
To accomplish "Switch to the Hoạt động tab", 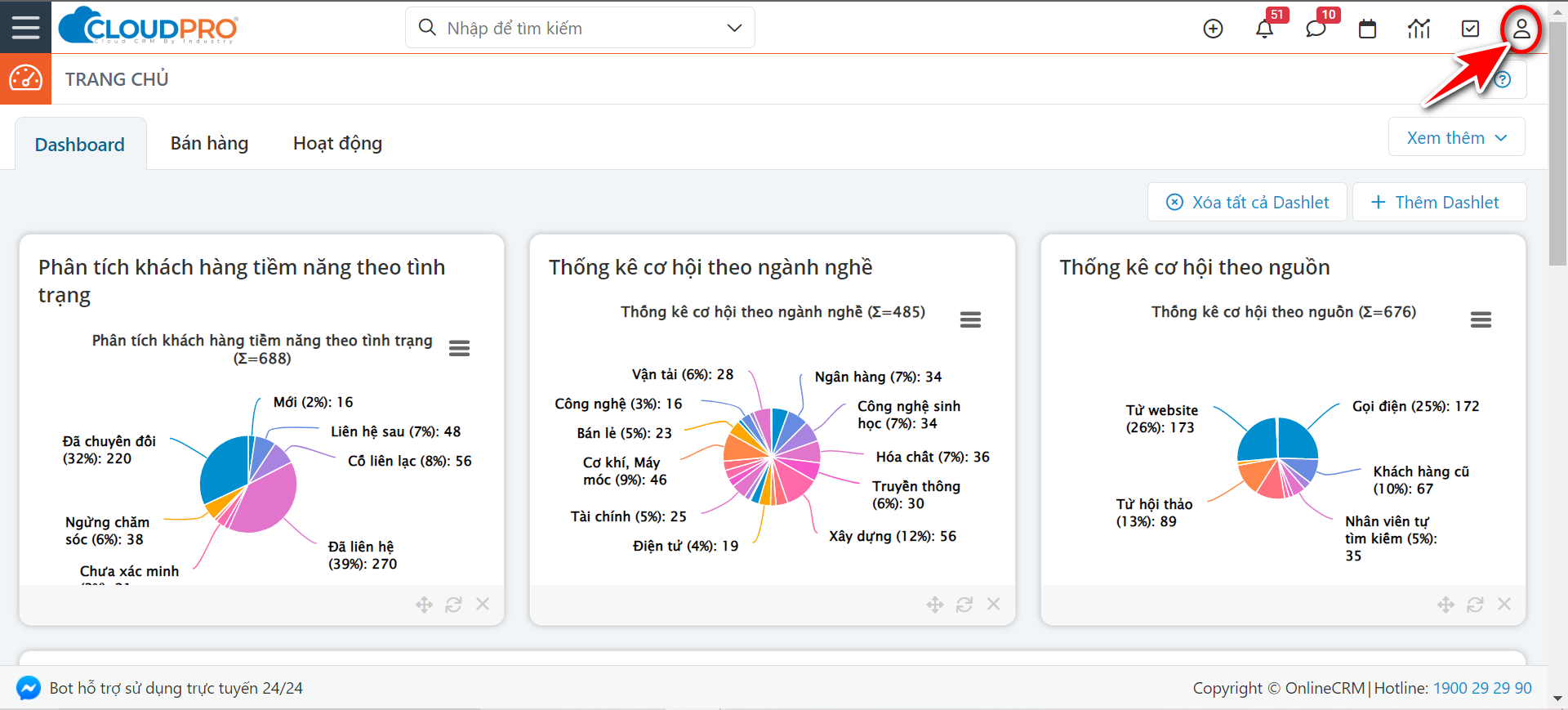I will coord(337,143).
